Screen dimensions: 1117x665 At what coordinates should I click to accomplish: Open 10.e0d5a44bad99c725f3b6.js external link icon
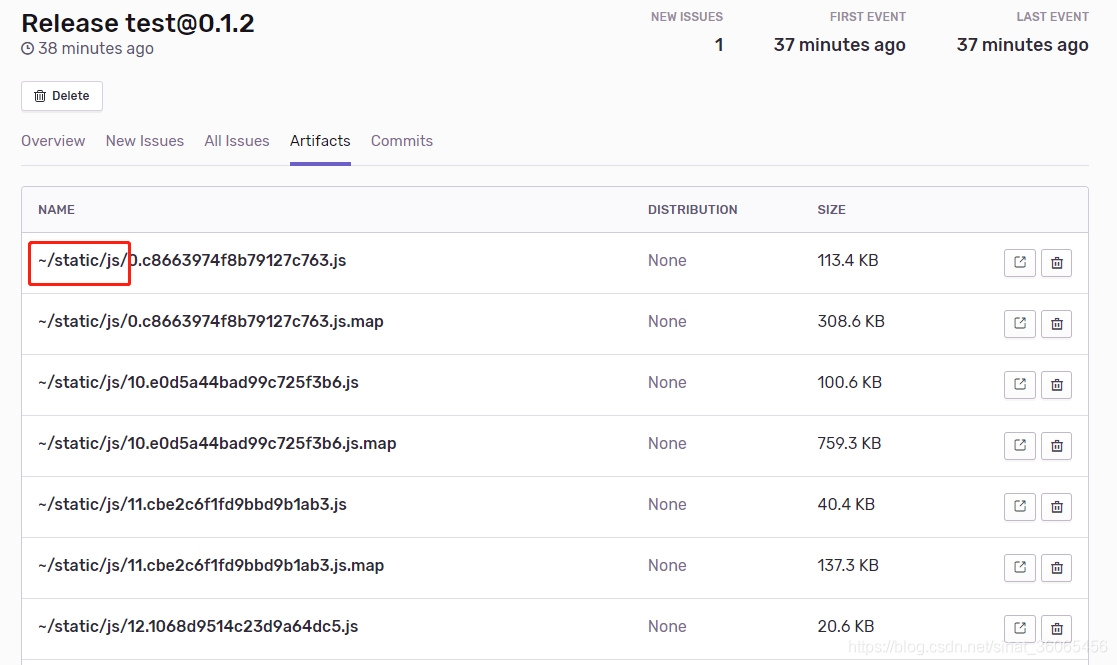[x=1019, y=385]
